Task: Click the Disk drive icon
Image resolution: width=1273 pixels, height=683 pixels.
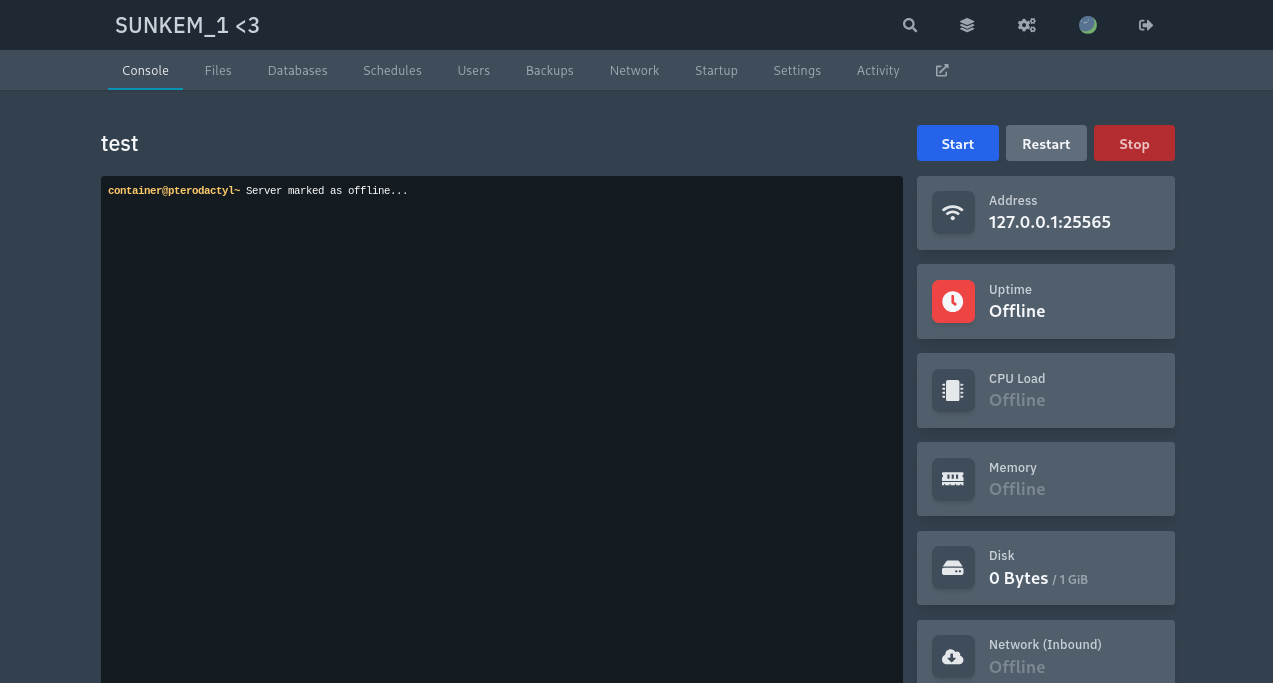Action: point(953,568)
